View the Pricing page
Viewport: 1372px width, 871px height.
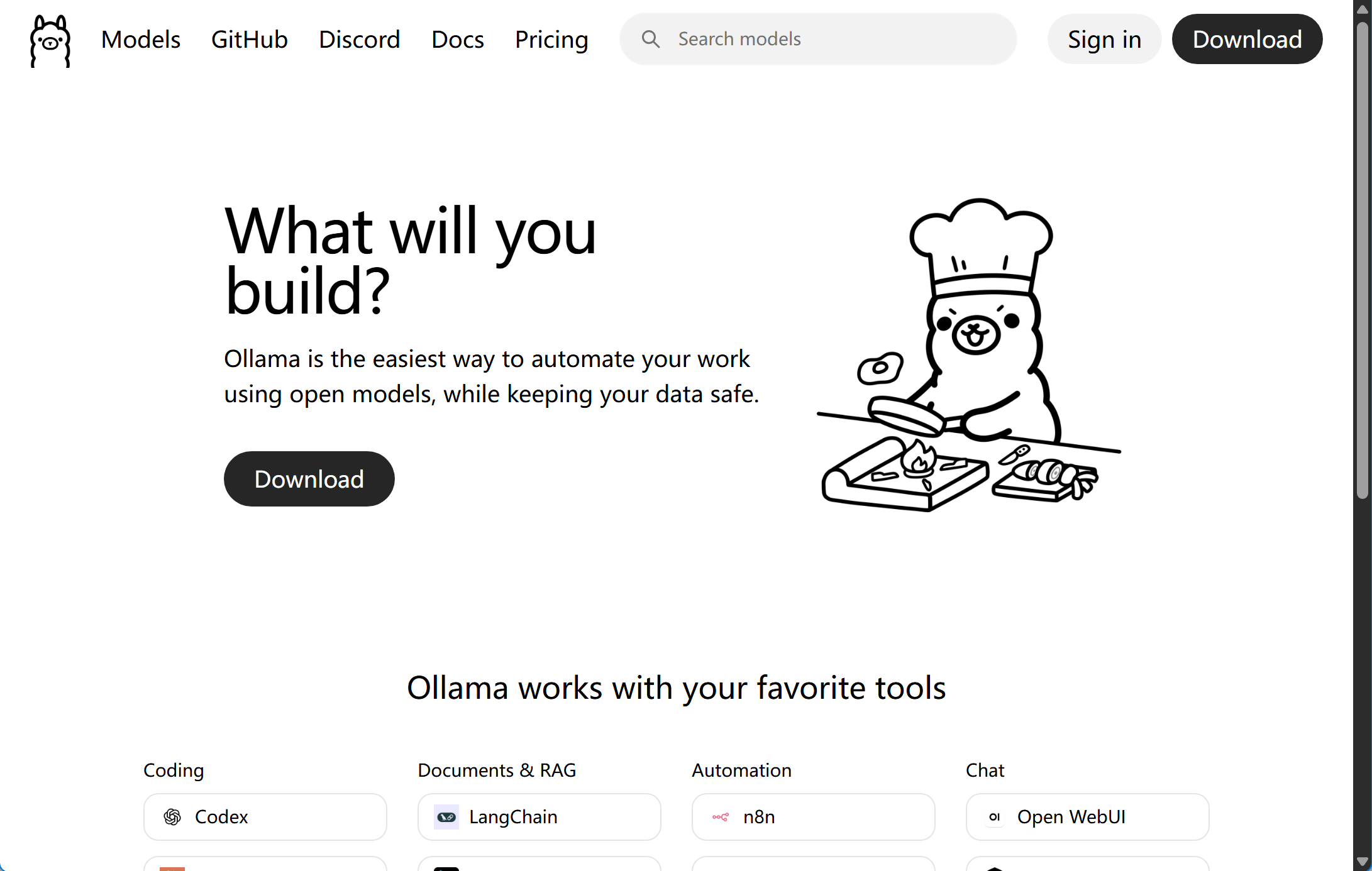point(551,39)
